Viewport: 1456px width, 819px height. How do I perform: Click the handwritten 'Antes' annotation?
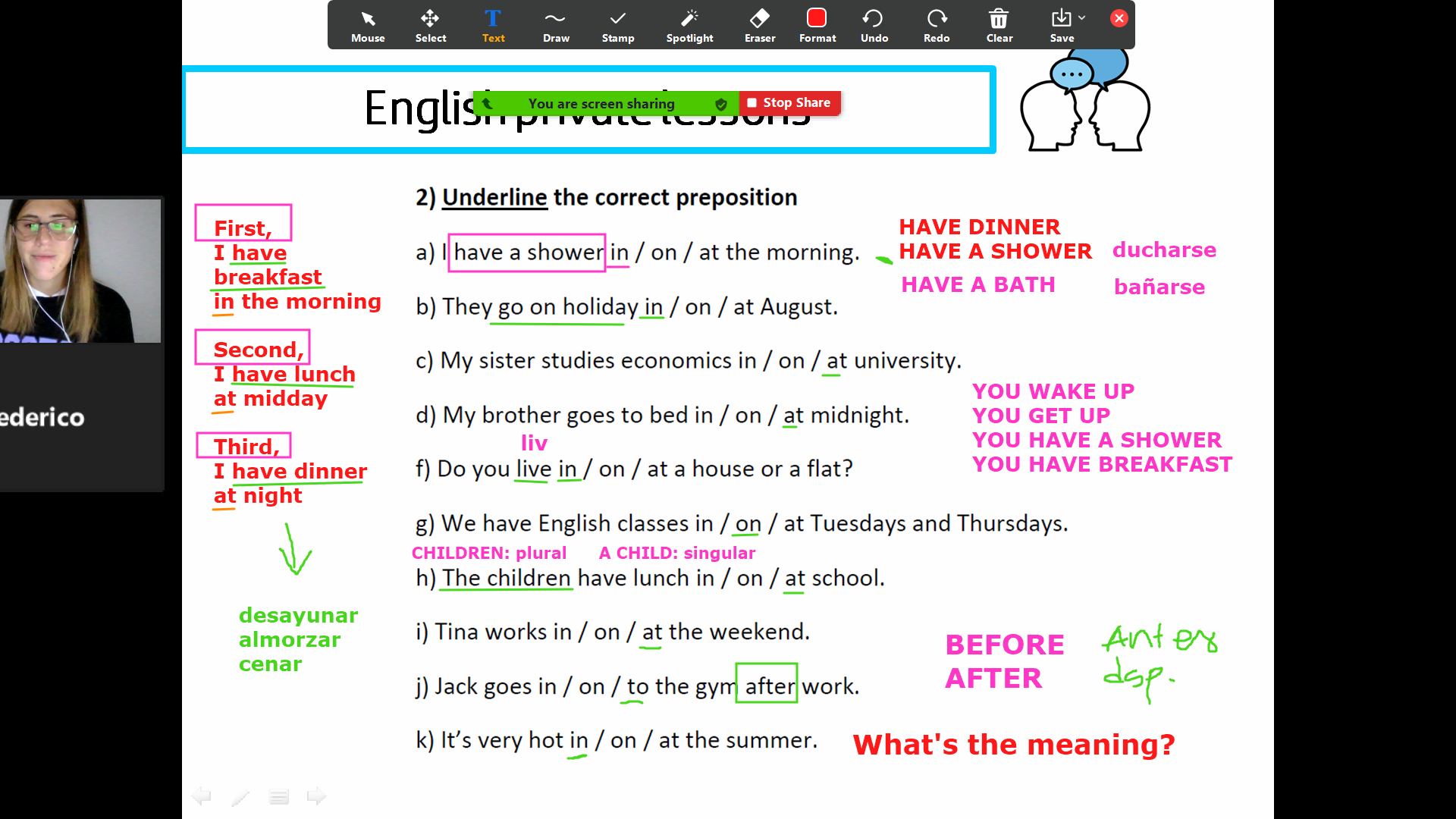pyautogui.click(x=1160, y=639)
